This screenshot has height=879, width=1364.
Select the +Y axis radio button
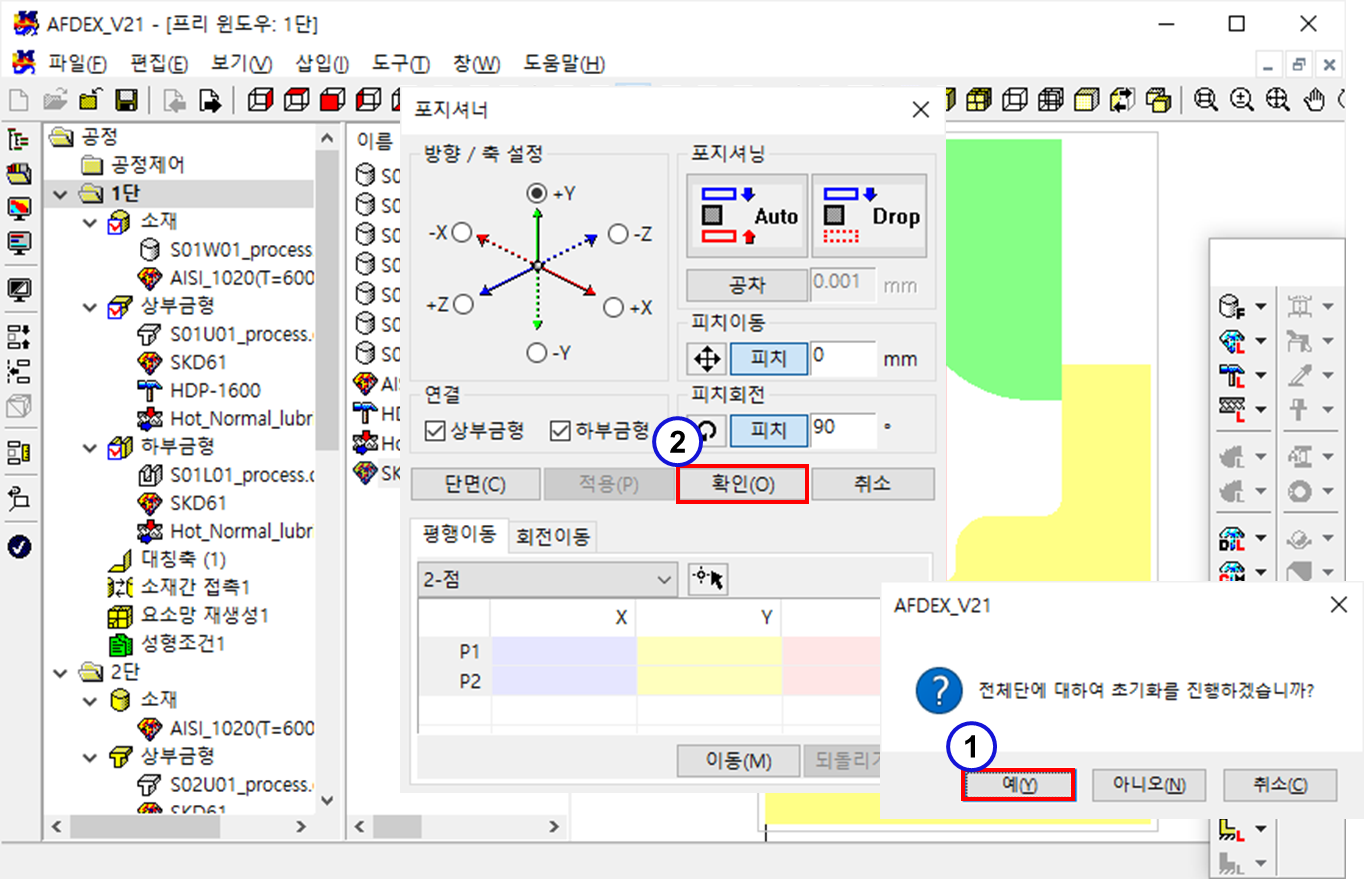pos(538,193)
